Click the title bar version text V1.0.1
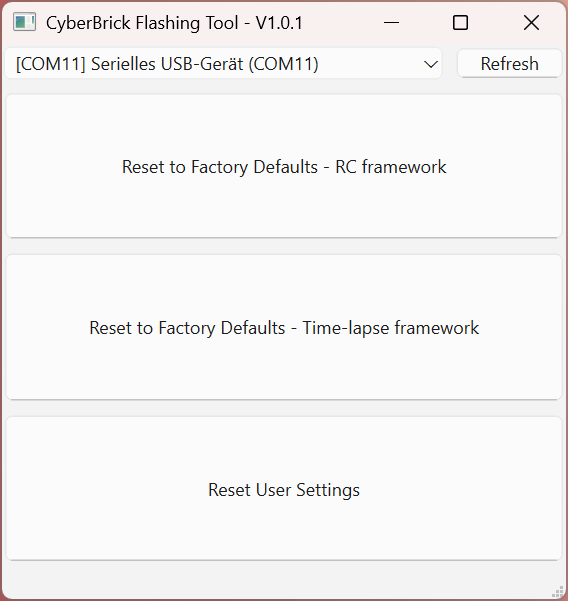The width and height of the screenshot is (568, 601). (x=279, y=23)
